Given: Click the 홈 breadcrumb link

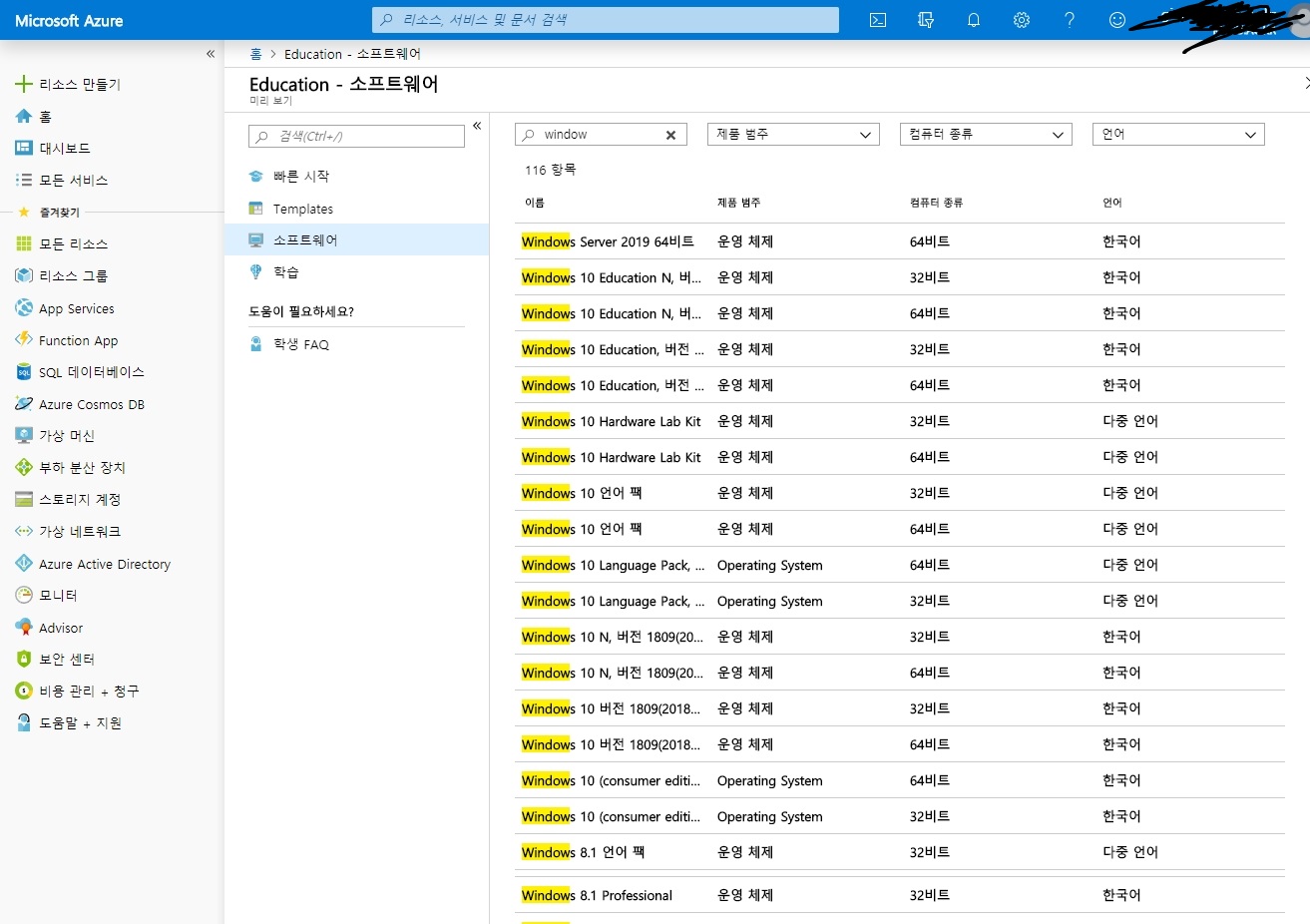Looking at the screenshot, I should (256, 54).
